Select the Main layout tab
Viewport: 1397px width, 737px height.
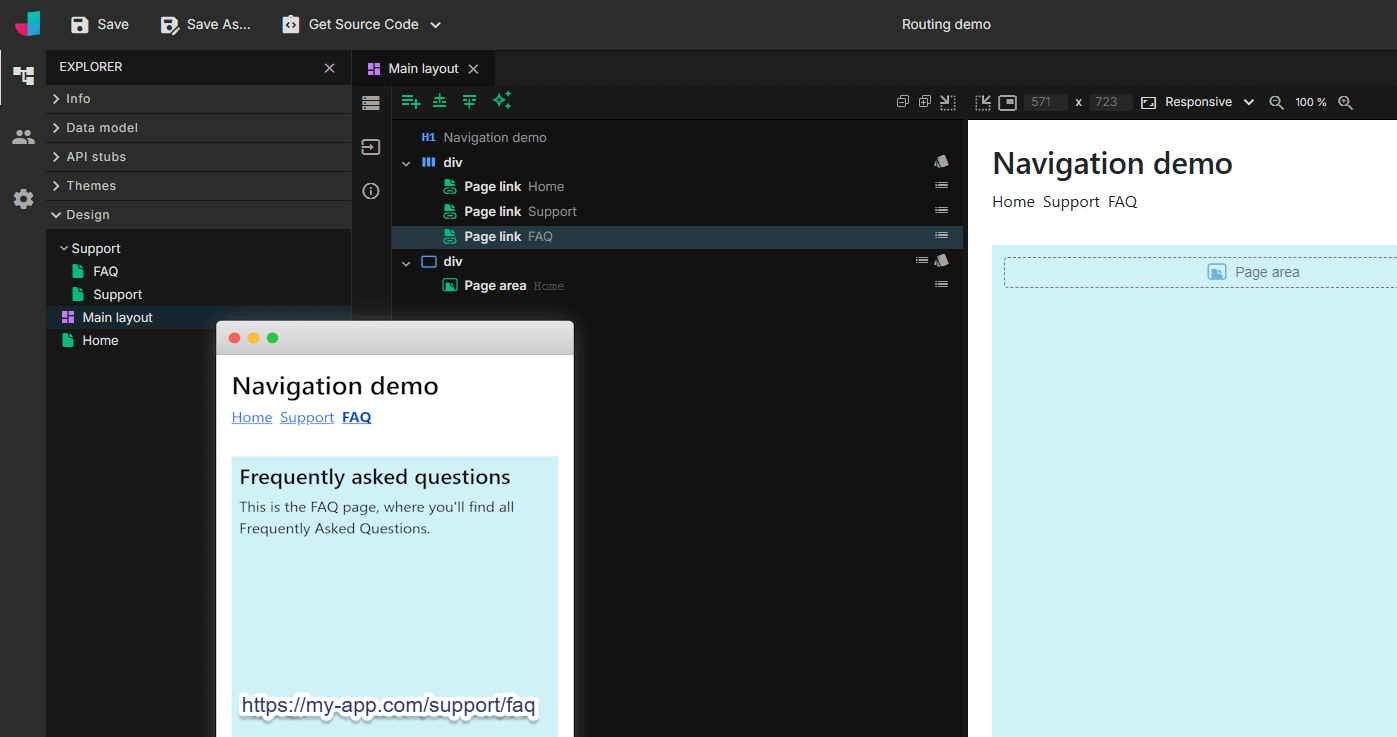tap(422, 69)
